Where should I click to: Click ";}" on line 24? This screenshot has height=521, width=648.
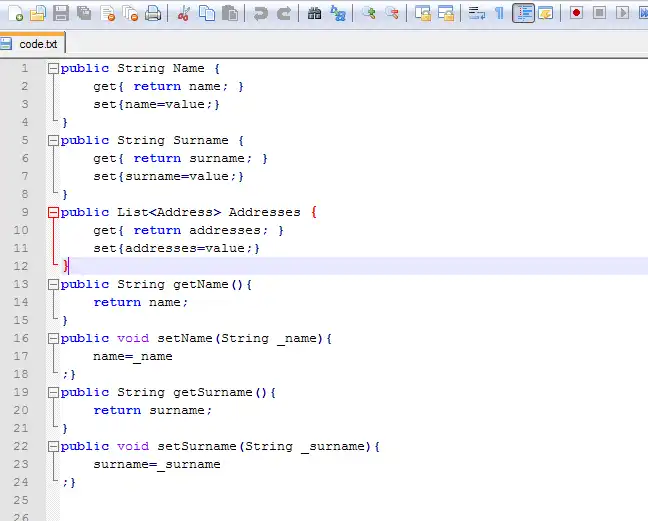69,482
